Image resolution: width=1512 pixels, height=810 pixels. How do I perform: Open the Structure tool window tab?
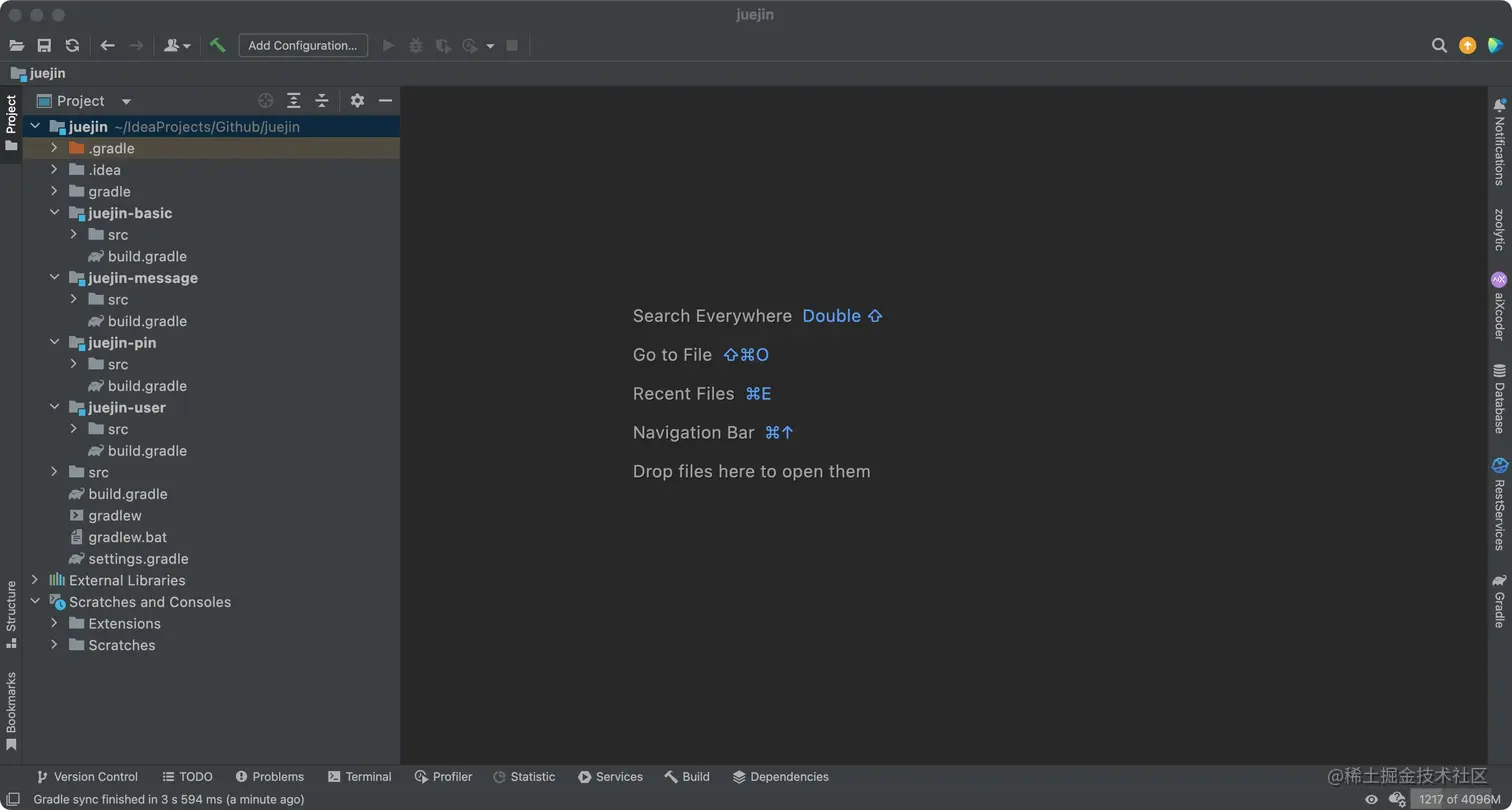pos(11,614)
